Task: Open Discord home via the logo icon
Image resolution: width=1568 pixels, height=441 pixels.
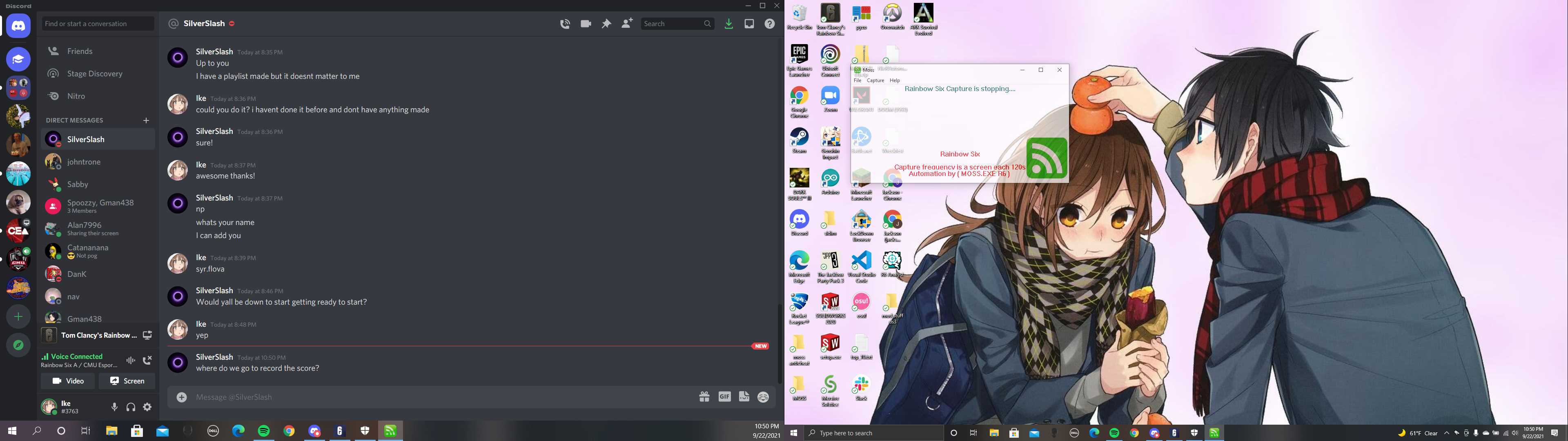Action: [x=18, y=26]
